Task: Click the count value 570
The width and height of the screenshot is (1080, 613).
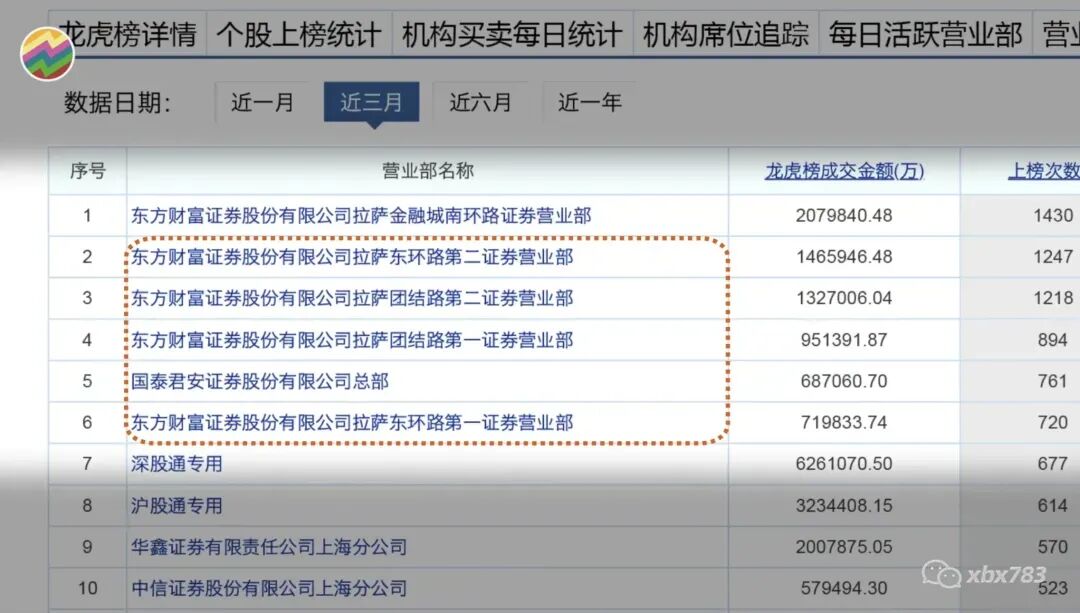Action: (1053, 547)
